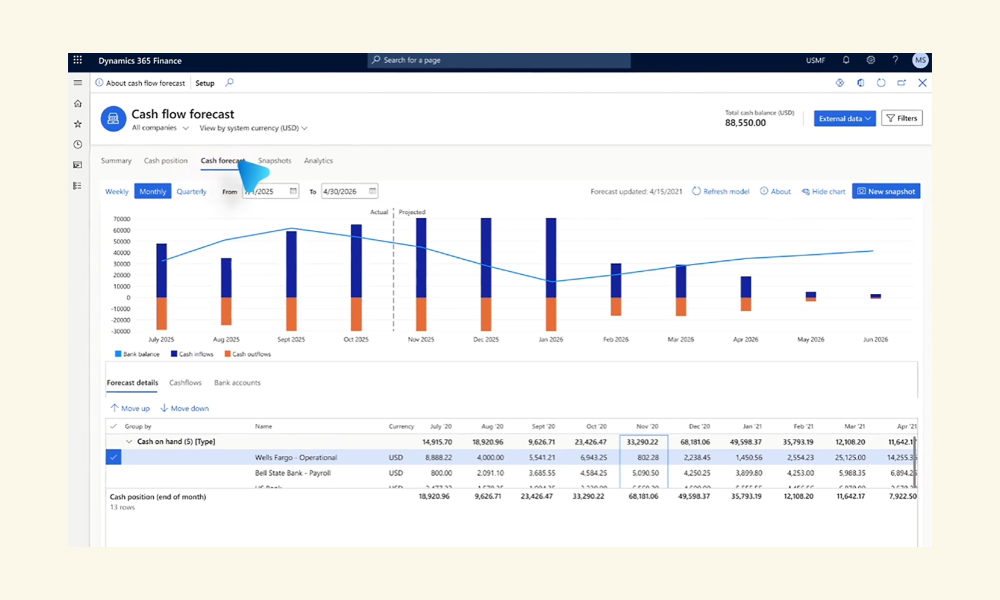
Task: Open the External data dropdown
Action: pyautogui.click(x=844, y=119)
